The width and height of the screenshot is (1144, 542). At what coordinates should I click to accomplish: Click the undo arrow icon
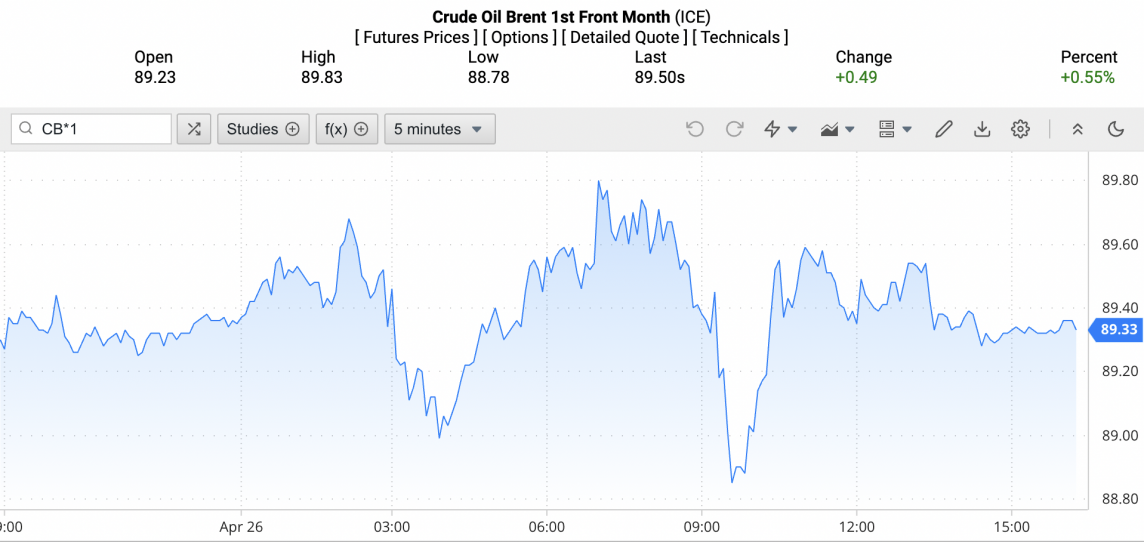point(695,129)
